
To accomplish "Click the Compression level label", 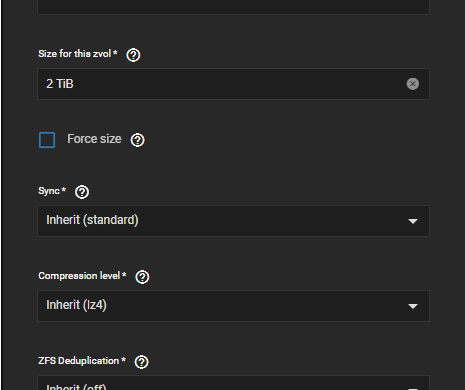I will tap(82, 276).
